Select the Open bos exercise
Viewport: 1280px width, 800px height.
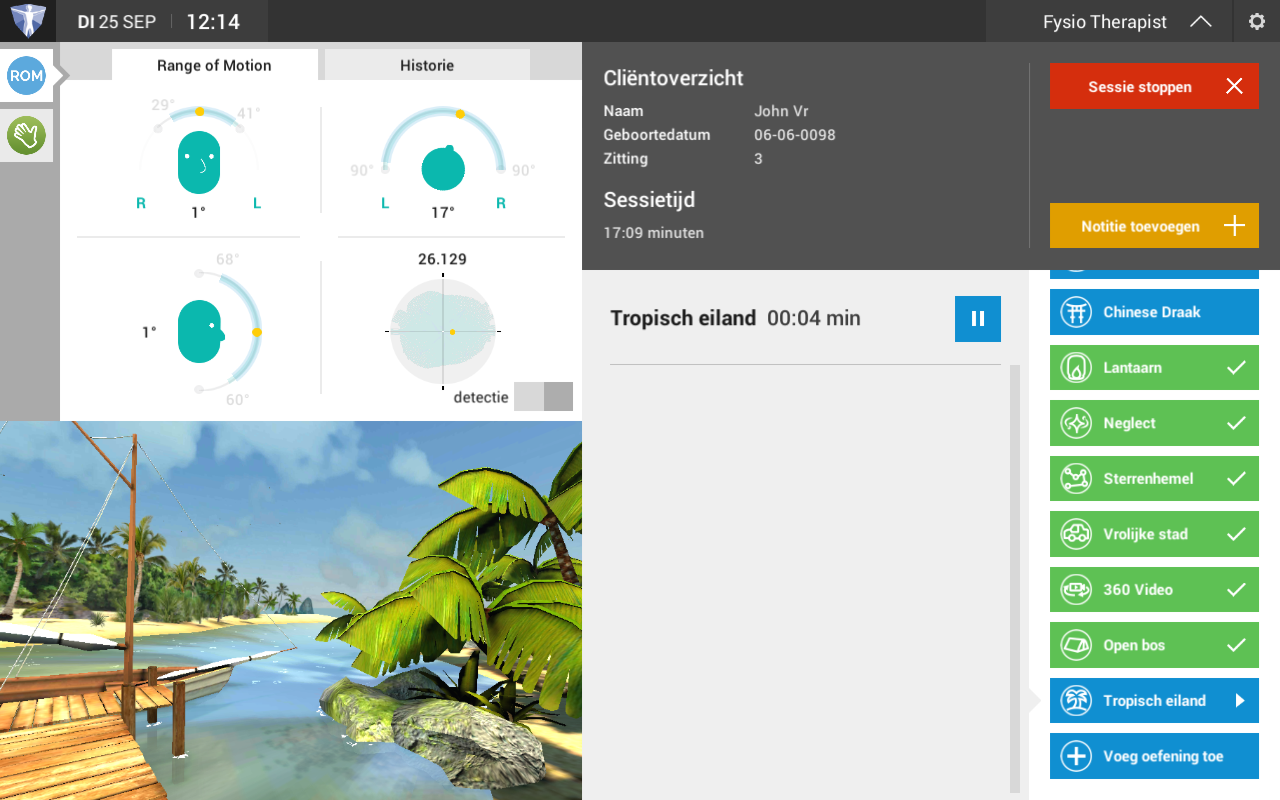pyautogui.click(x=1154, y=645)
